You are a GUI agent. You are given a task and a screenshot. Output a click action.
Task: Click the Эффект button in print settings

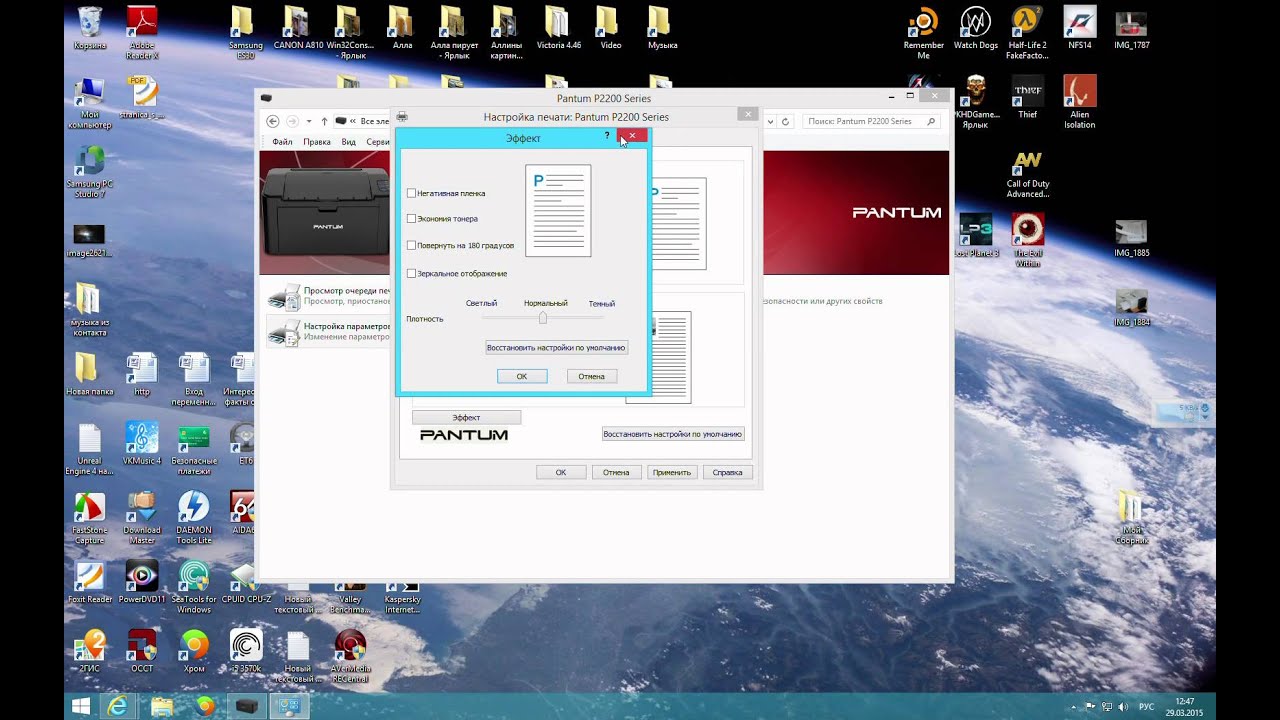[466, 417]
